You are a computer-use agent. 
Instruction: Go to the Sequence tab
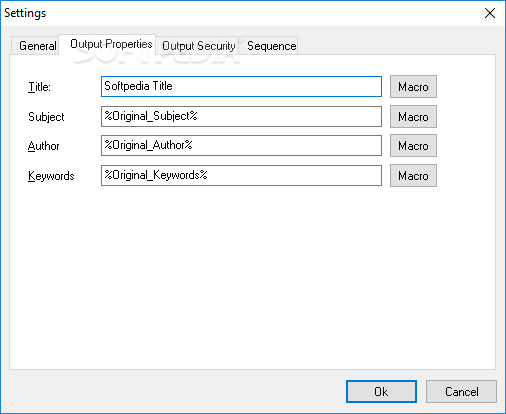[x=269, y=46]
